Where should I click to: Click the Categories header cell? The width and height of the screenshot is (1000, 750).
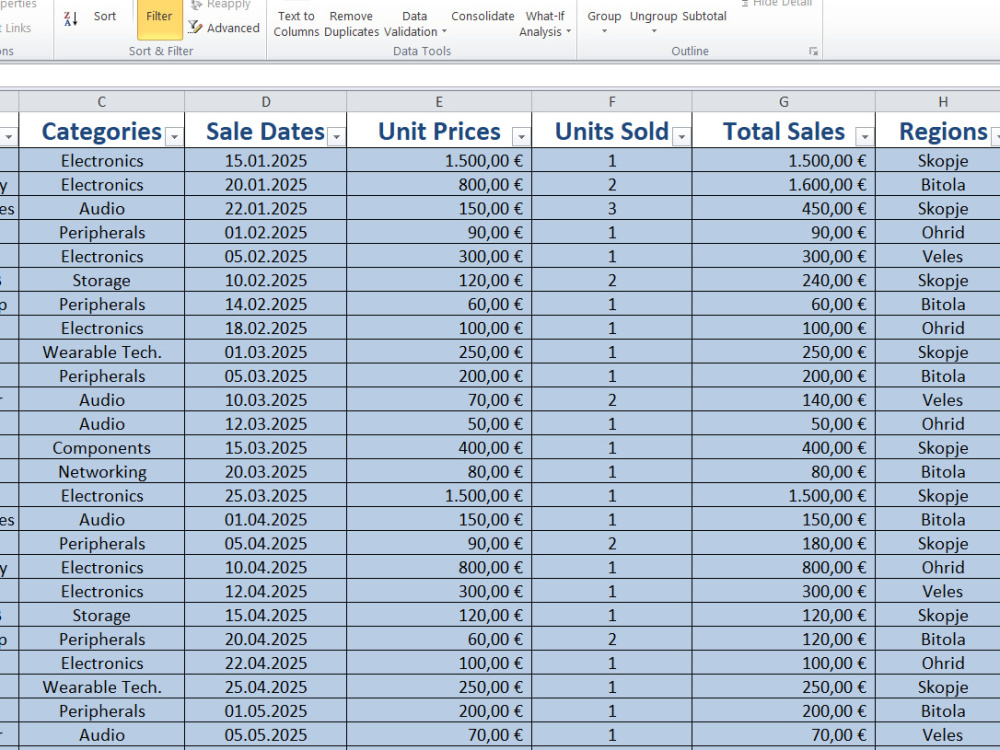(101, 131)
